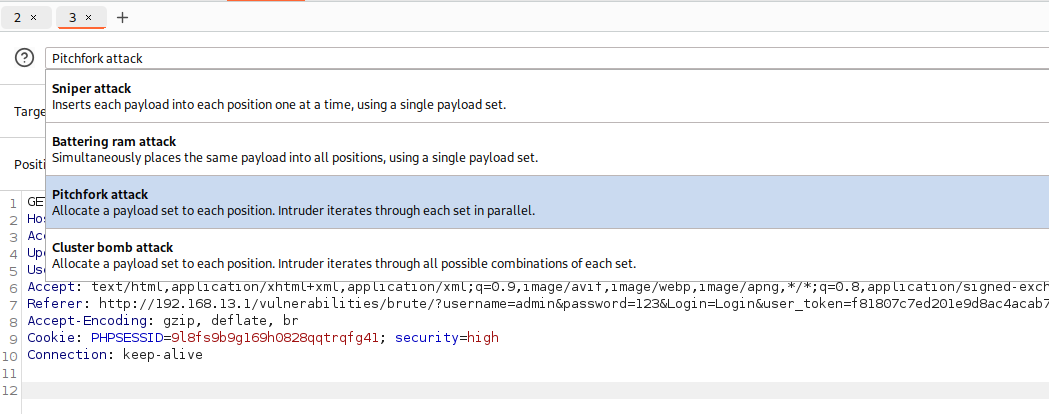Image resolution: width=1049 pixels, height=414 pixels.
Task: Select Intruder tab 3
Action: coord(72,18)
